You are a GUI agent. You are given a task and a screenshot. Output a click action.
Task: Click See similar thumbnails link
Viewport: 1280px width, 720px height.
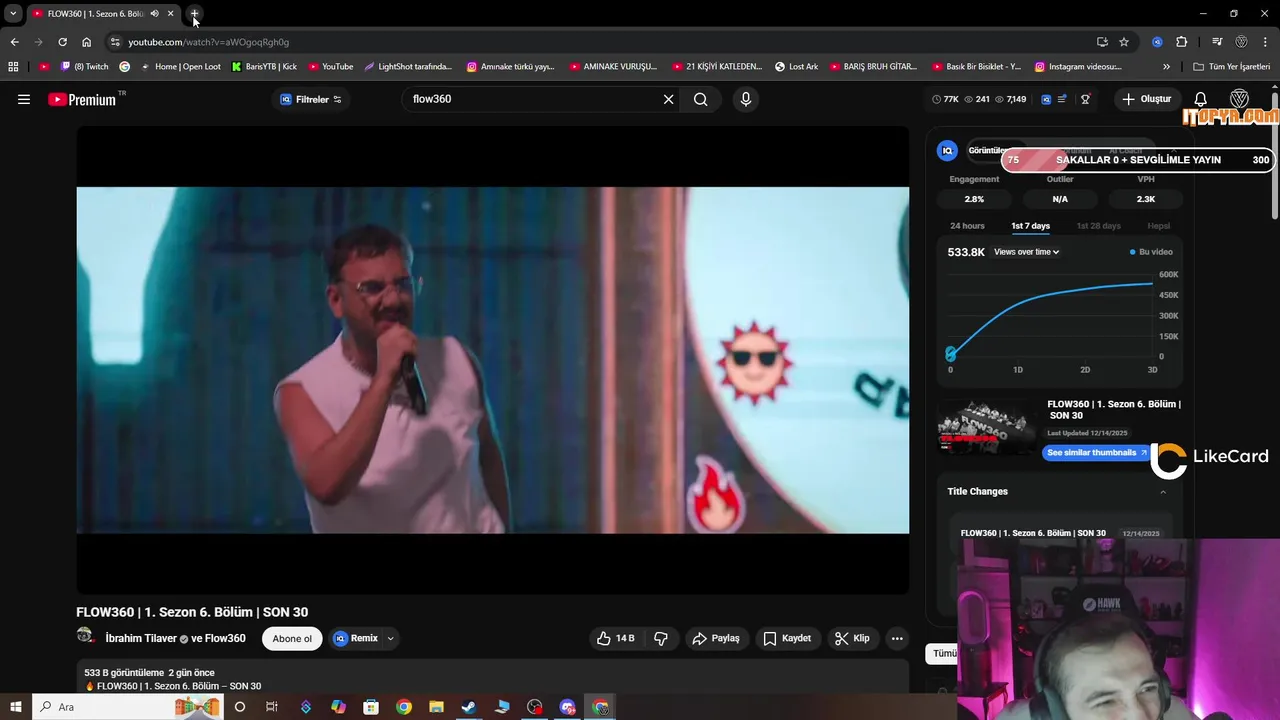point(1097,453)
